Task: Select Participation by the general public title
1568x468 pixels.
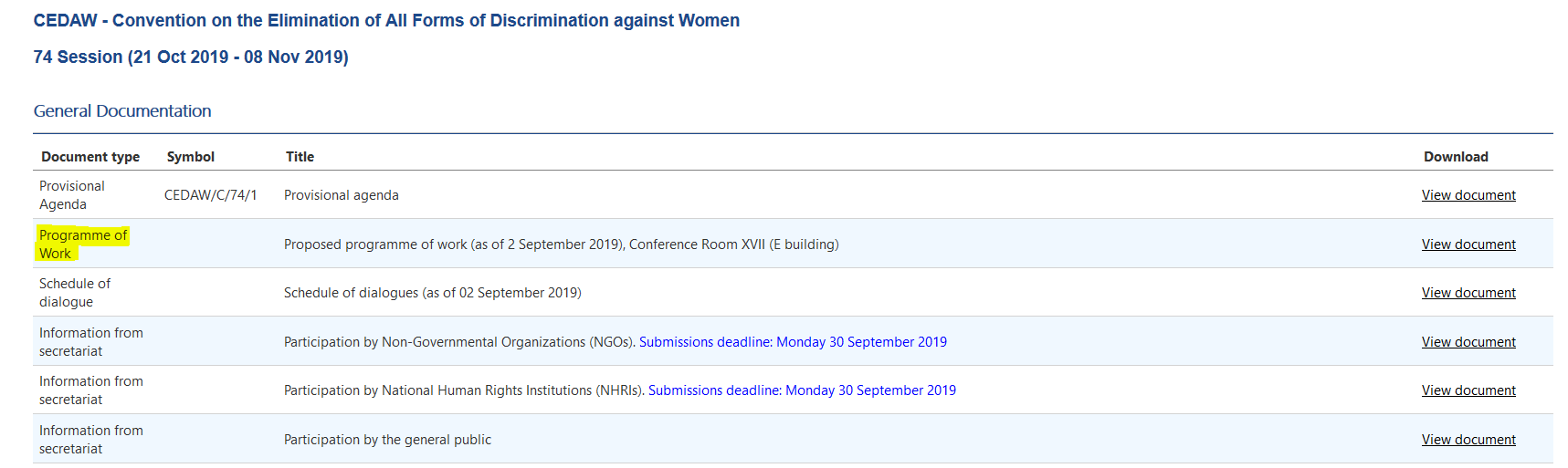Action: point(387,440)
